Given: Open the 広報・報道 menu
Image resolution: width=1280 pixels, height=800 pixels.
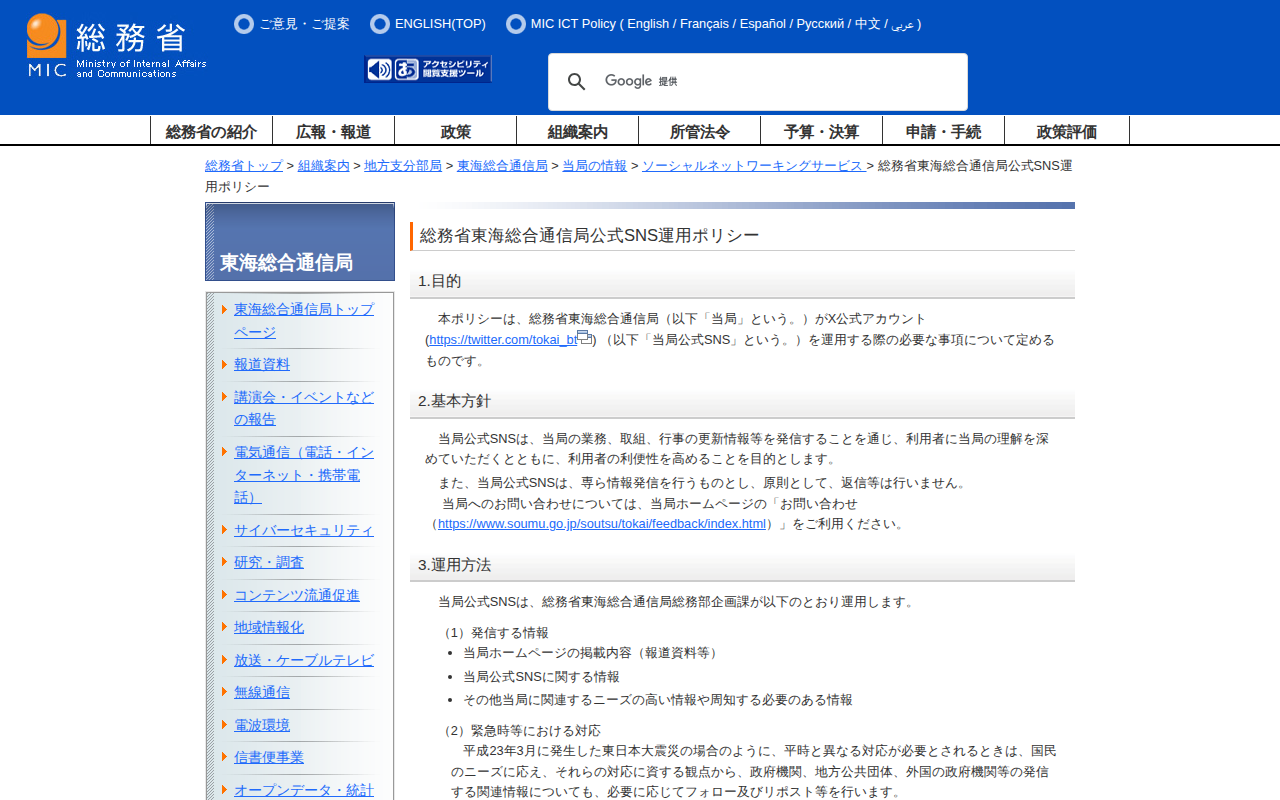Looking at the screenshot, I should pyautogui.click(x=333, y=131).
